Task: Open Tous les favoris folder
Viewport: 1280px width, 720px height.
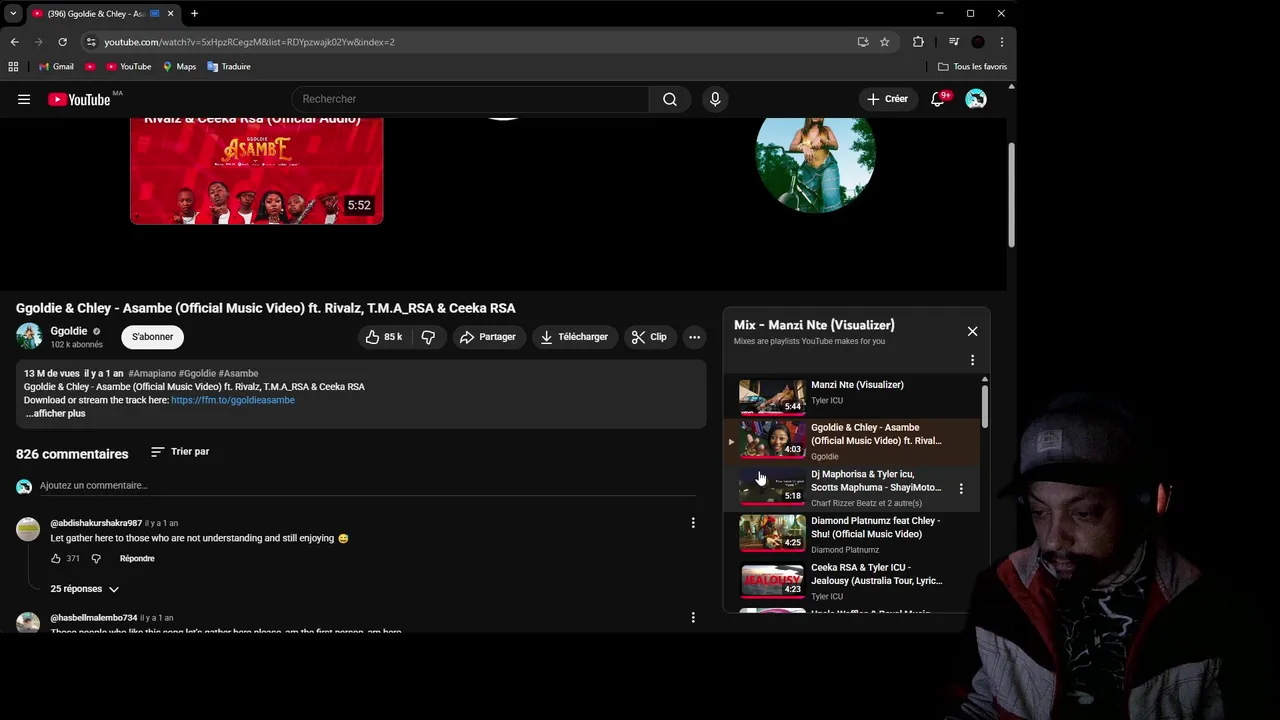Action: [972, 67]
